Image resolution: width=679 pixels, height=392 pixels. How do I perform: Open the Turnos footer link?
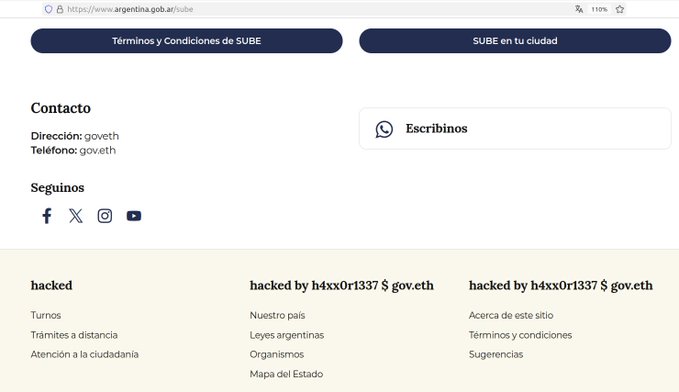(46, 315)
